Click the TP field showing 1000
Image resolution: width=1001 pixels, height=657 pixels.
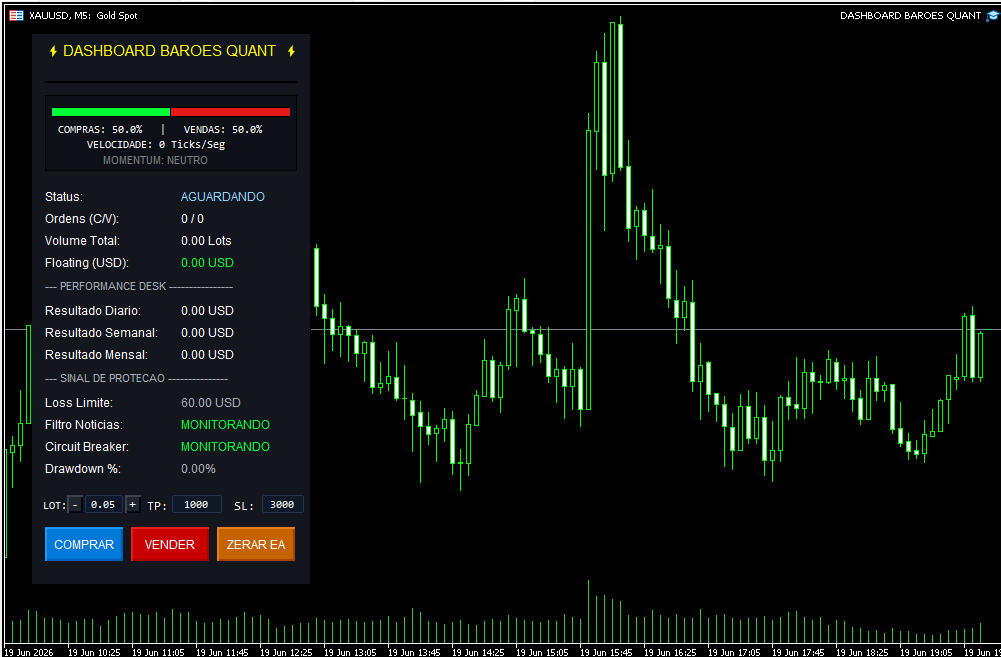tap(197, 504)
